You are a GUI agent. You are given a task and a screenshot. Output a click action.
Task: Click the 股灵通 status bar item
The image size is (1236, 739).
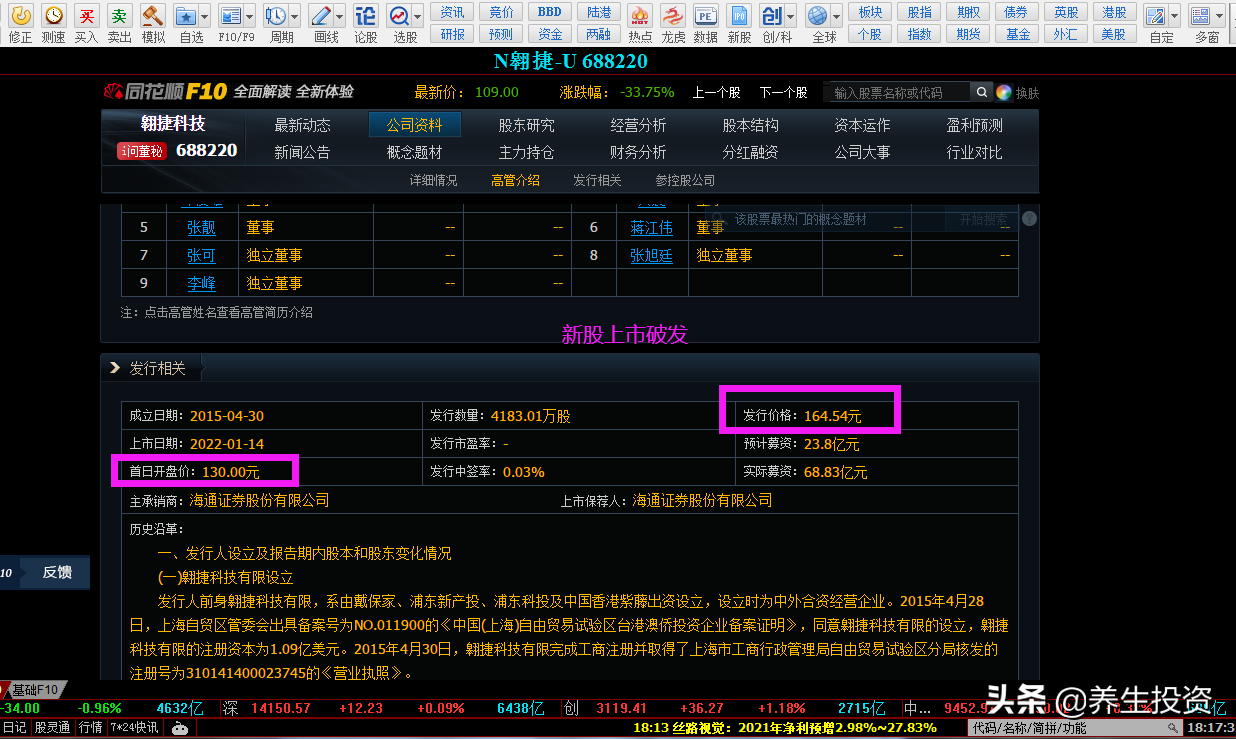click(52, 728)
